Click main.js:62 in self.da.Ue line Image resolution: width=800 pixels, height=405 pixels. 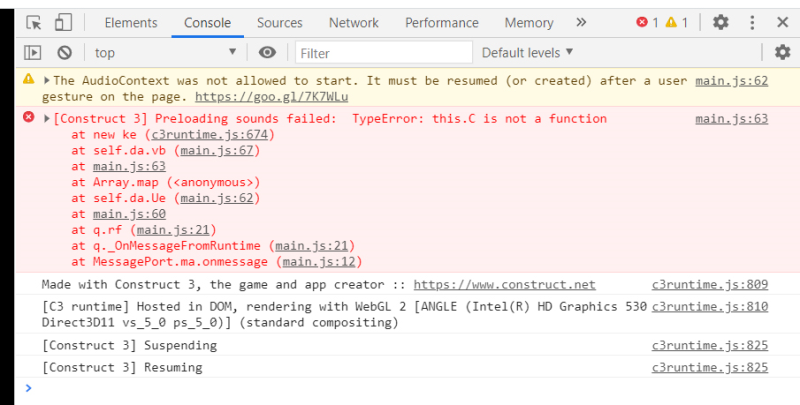pyautogui.click(x=217, y=198)
